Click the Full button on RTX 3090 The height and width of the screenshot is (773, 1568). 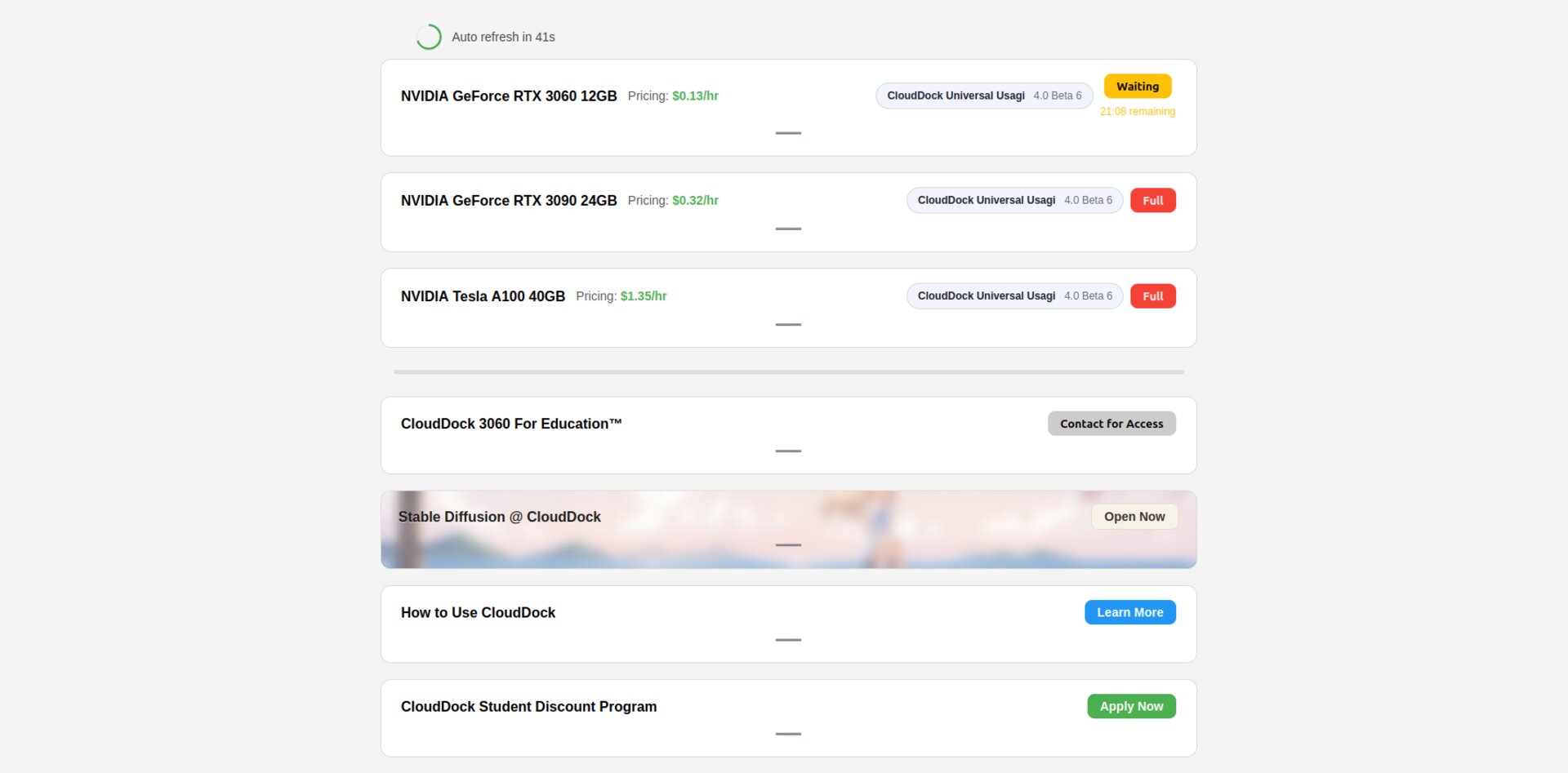pos(1152,201)
